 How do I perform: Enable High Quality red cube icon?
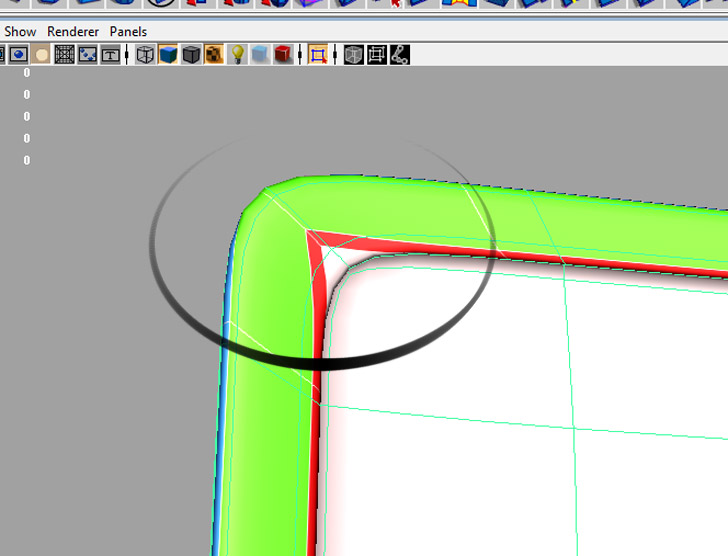coord(283,55)
